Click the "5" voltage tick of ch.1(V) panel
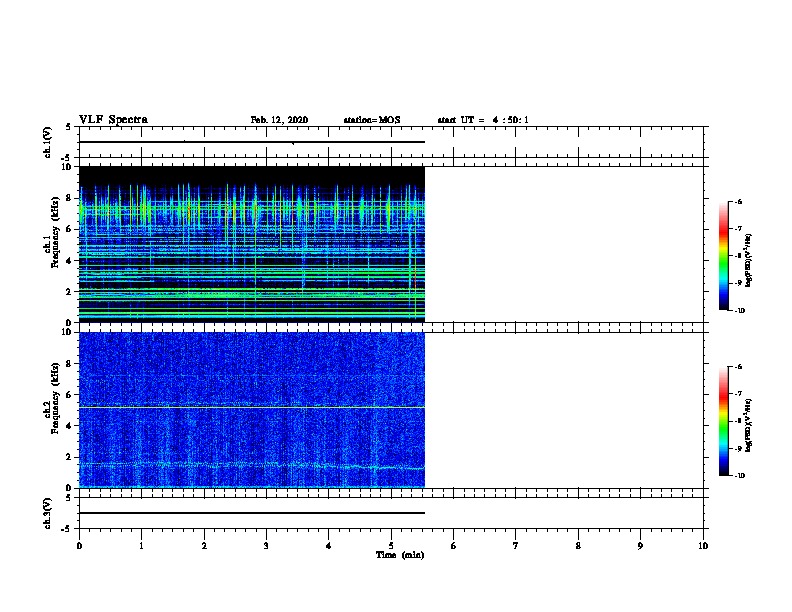 pyautogui.click(x=69, y=127)
